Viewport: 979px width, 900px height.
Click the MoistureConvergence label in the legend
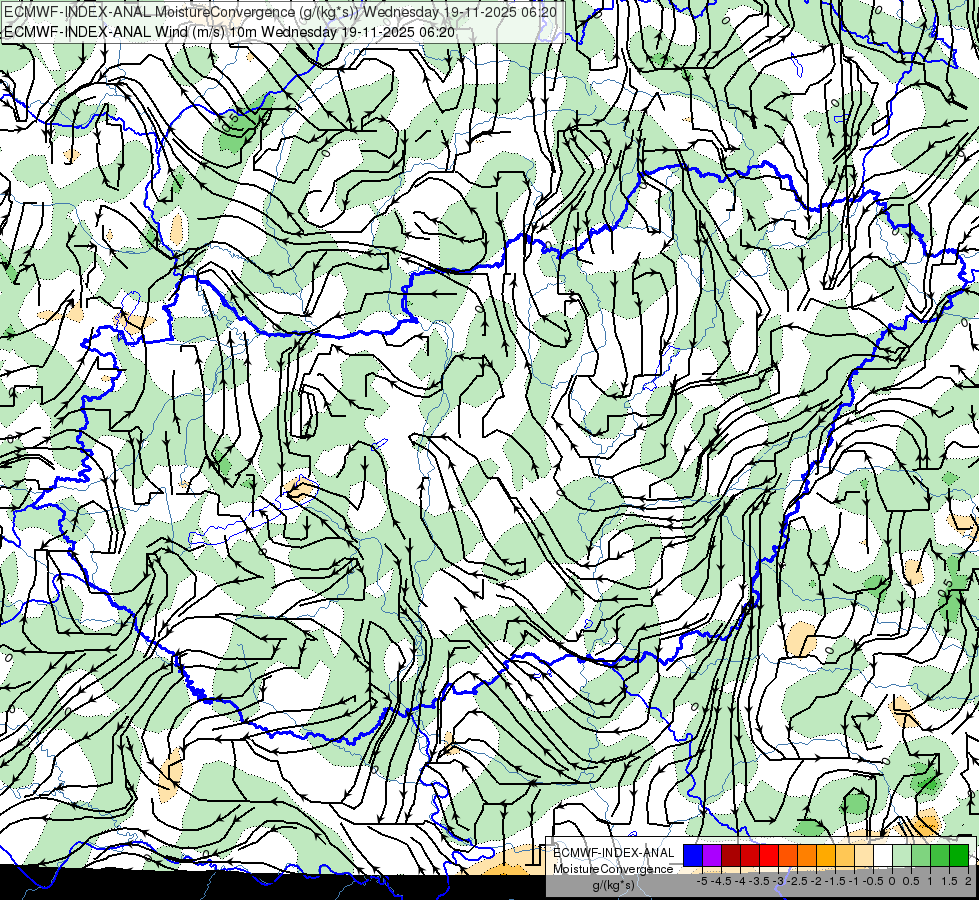(x=613, y=869)
